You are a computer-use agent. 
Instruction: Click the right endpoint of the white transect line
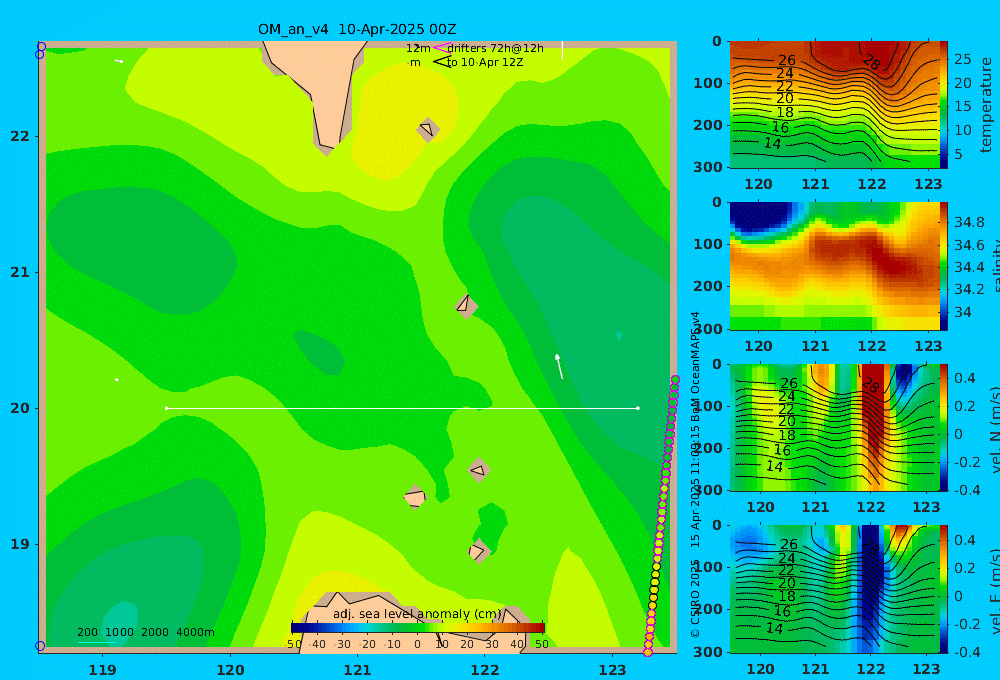638,408
